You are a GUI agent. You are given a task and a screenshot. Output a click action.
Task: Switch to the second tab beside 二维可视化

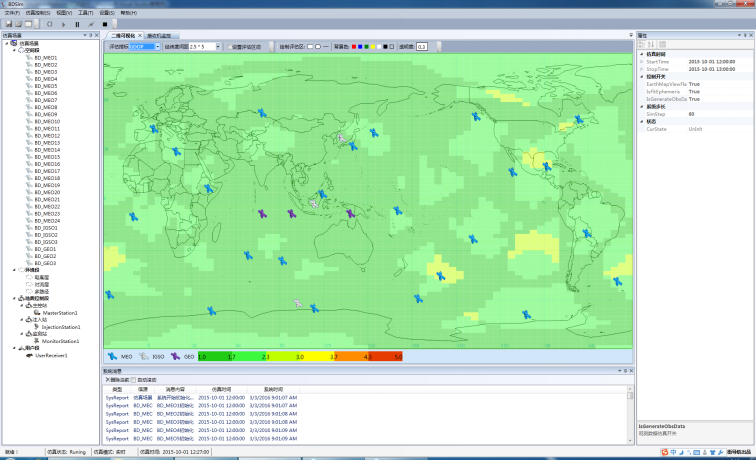pos(160,36)
